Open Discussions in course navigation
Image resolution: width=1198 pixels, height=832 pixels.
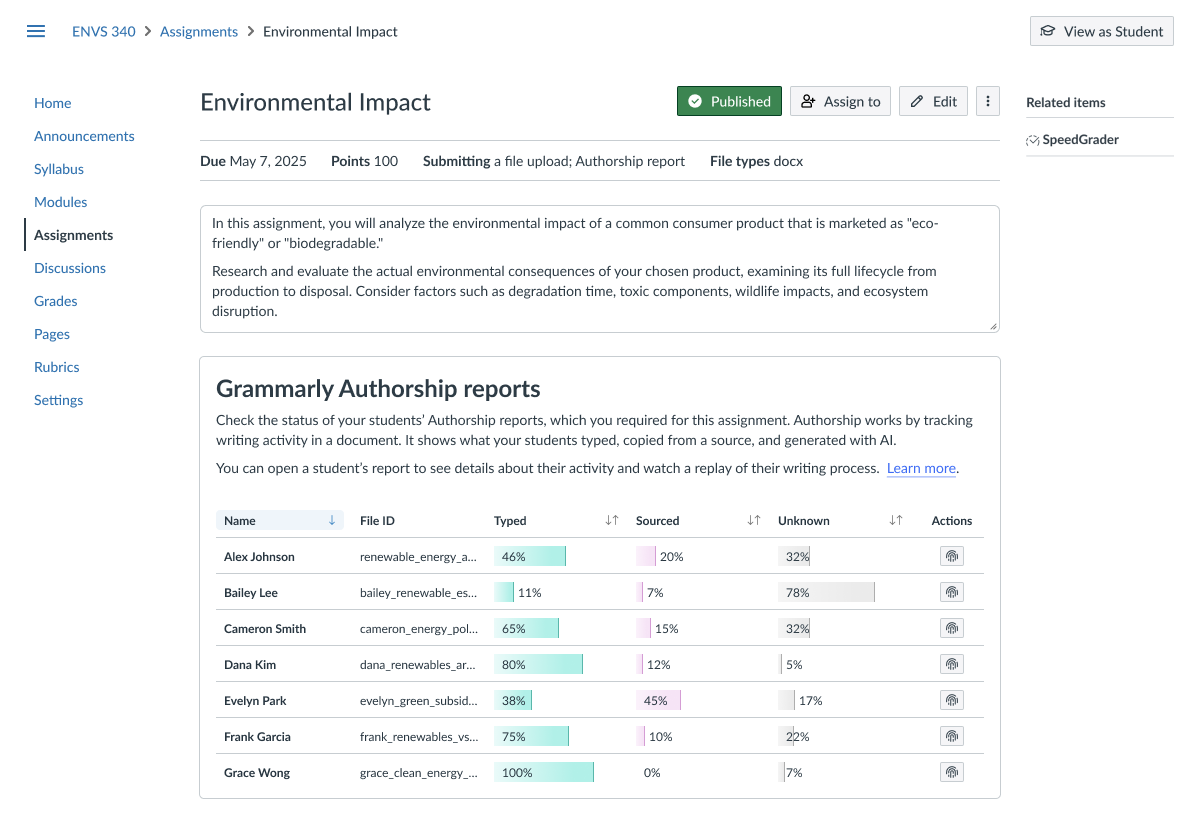[70, 268]
